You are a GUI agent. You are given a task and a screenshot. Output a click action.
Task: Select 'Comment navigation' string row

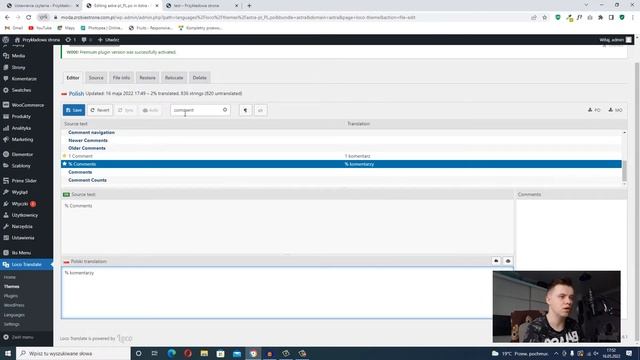pyautogui.click(x=341, y=133)
